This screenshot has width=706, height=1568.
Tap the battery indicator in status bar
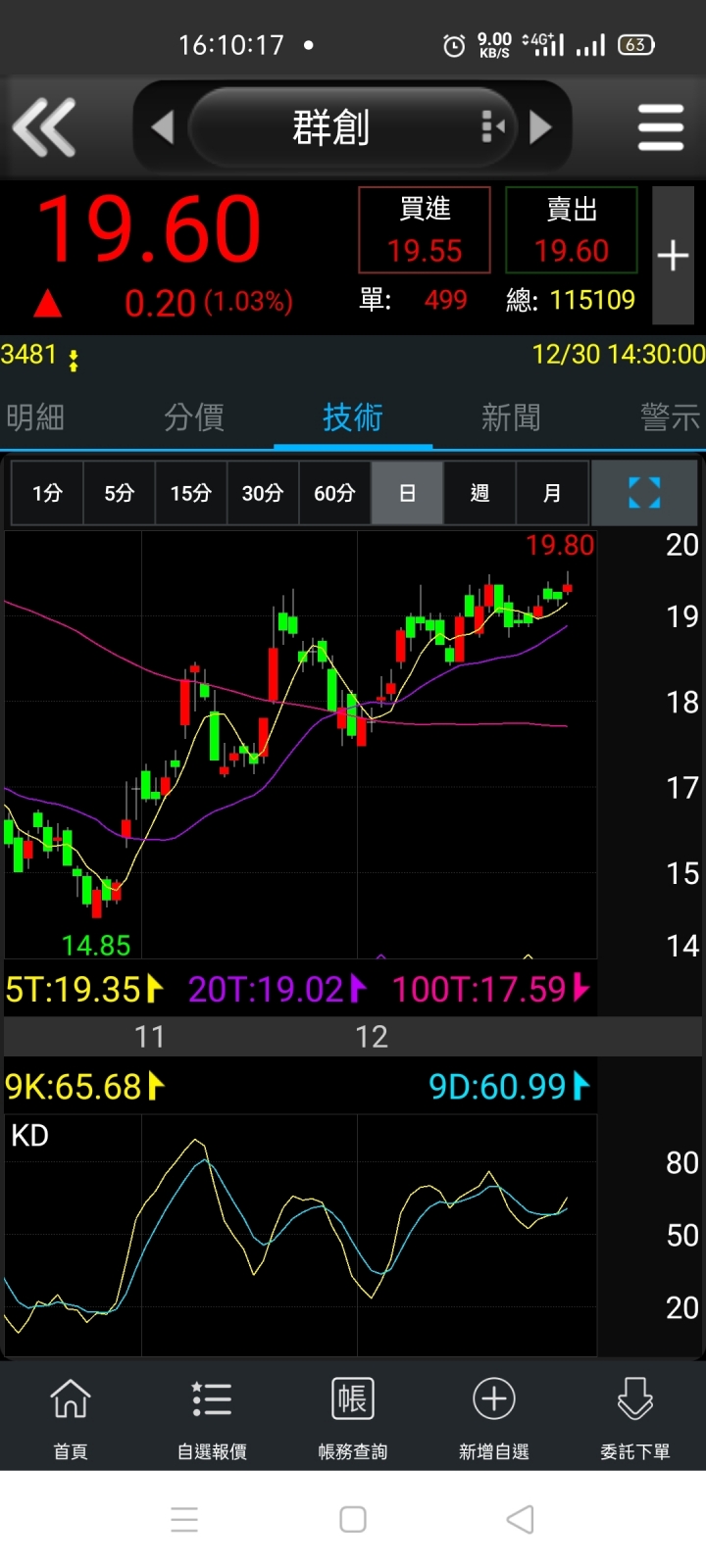[636, 45]
